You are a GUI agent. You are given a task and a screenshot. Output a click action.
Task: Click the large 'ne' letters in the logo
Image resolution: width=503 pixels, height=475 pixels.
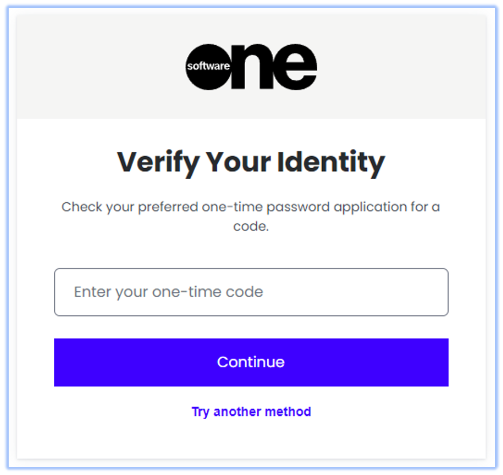pos(274,67)
